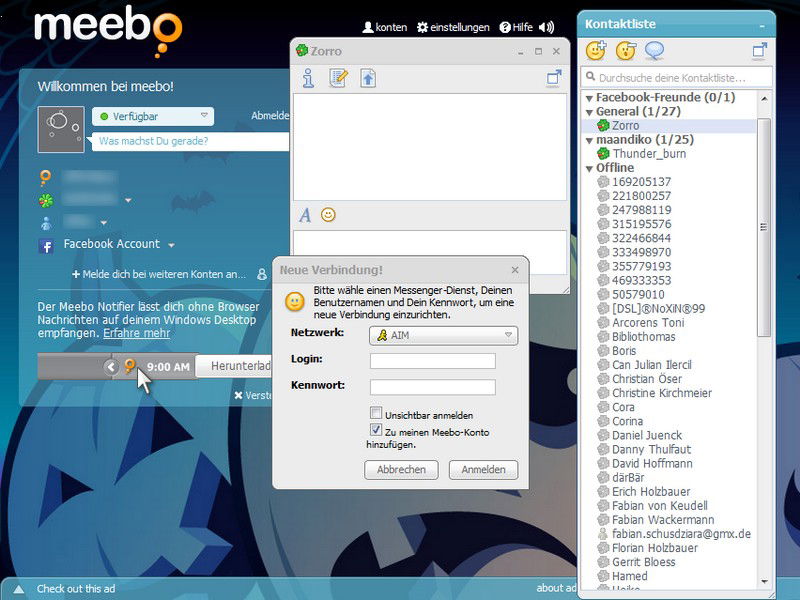Open einstellungen menu

[x=453, y=28]
